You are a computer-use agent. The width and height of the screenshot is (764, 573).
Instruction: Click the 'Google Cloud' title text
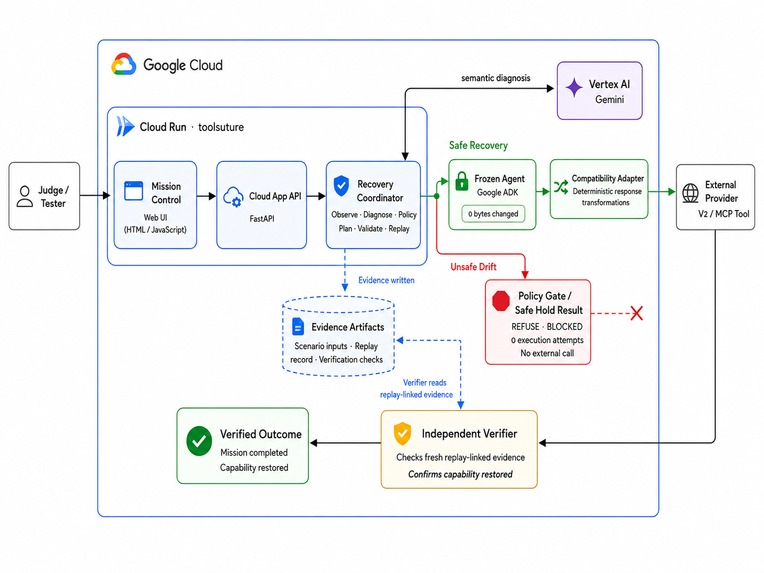(183, 65)
